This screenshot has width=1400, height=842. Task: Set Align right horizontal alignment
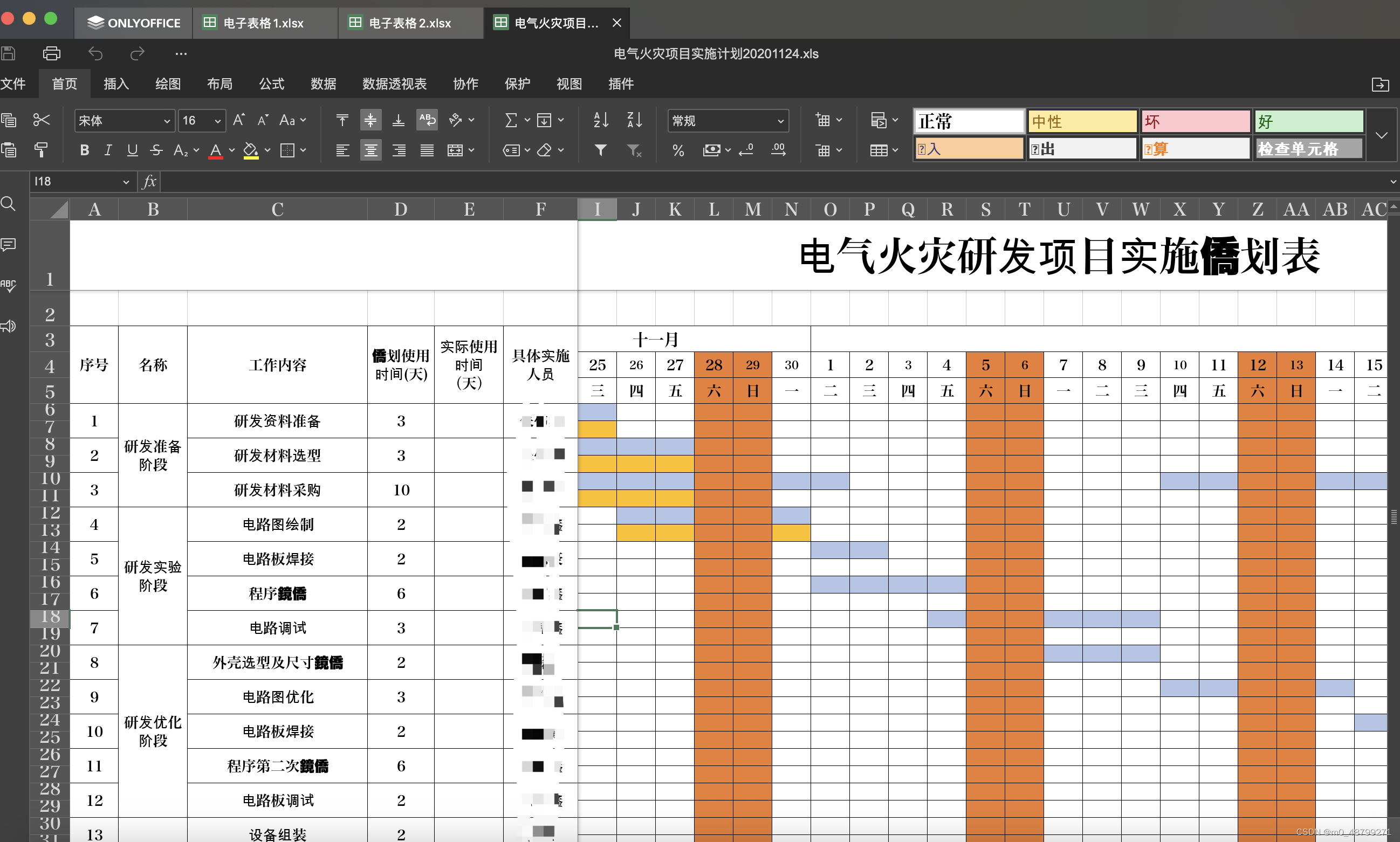tap(399, 150)
